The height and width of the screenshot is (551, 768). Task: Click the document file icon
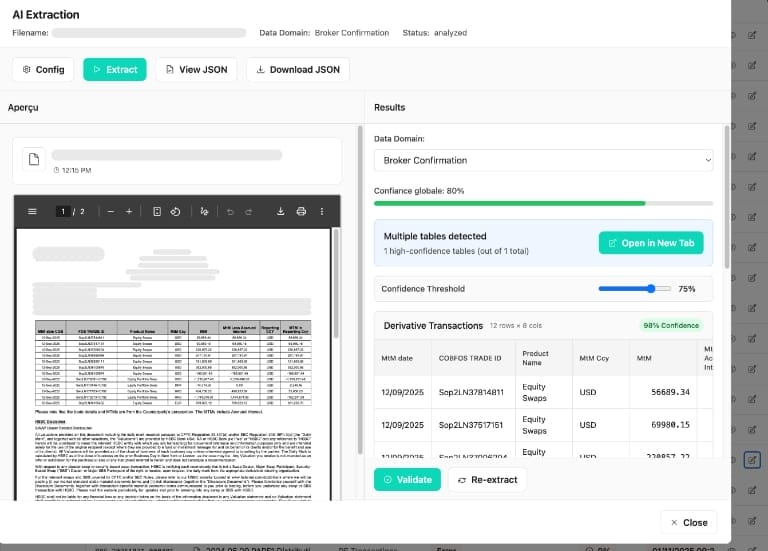point(34,159)
